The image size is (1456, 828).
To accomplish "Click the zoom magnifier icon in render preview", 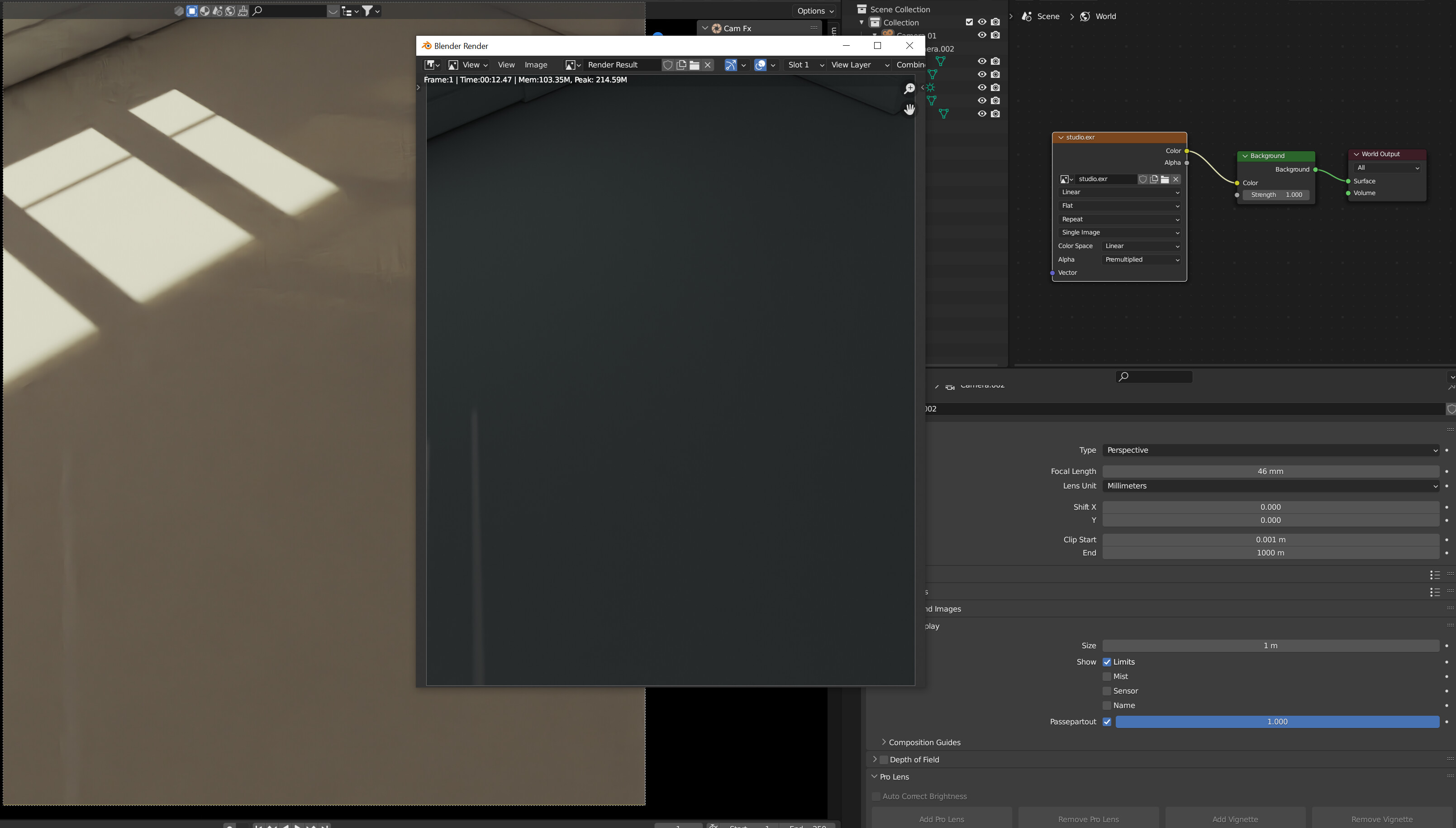I will click(x=910, y=89).
